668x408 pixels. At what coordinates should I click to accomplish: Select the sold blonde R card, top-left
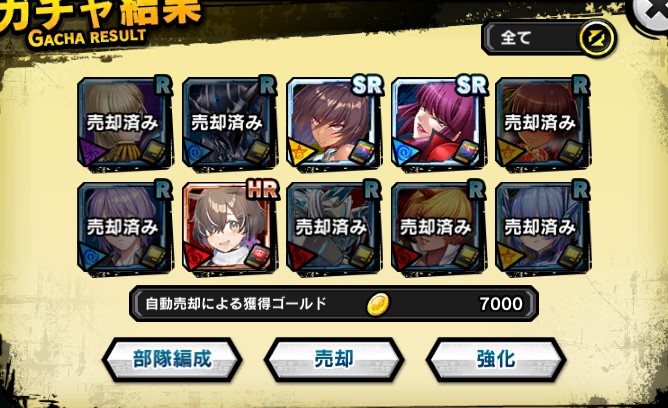[126, 124]
